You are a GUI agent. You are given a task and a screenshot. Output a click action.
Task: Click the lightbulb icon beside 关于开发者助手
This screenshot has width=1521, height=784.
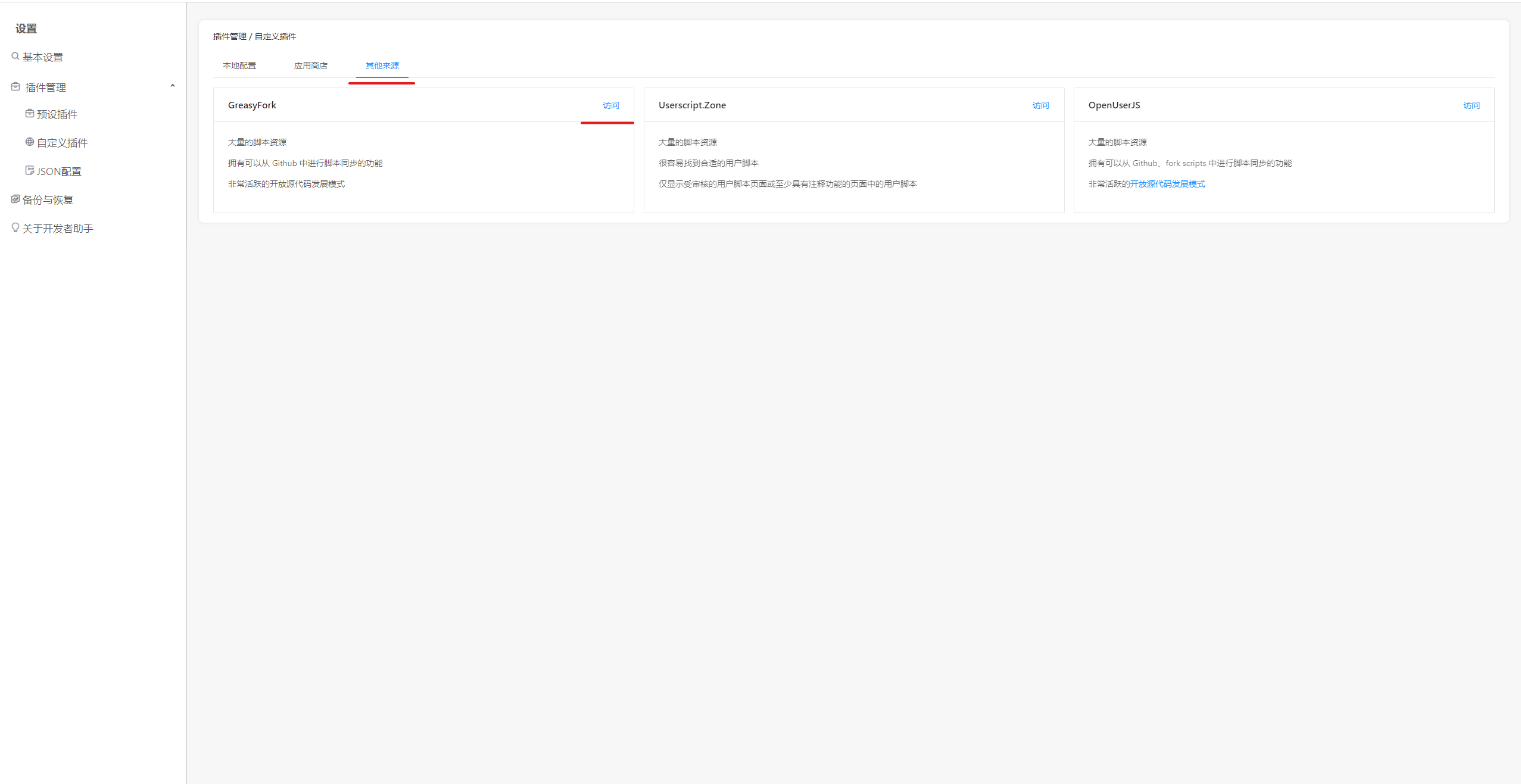15,228
